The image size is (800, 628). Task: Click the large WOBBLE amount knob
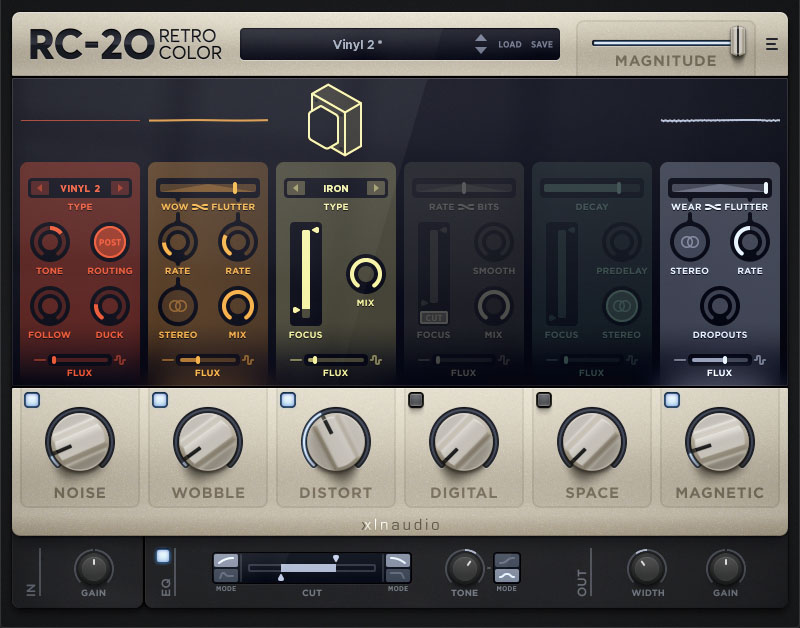point(208,441)
